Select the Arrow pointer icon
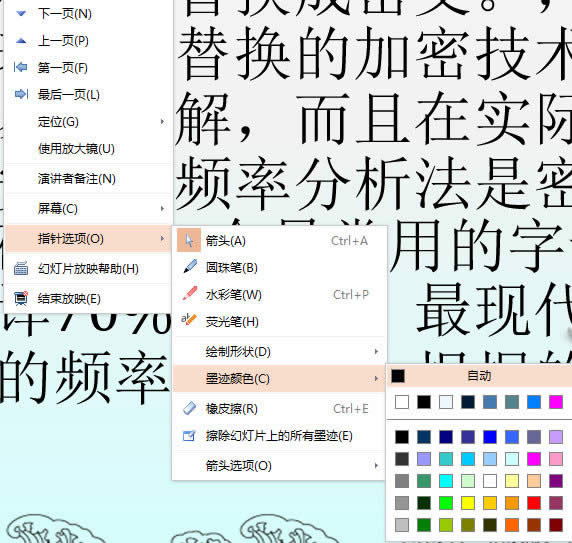572x543 pixels. pyautogui.click(x=189, y=240)
